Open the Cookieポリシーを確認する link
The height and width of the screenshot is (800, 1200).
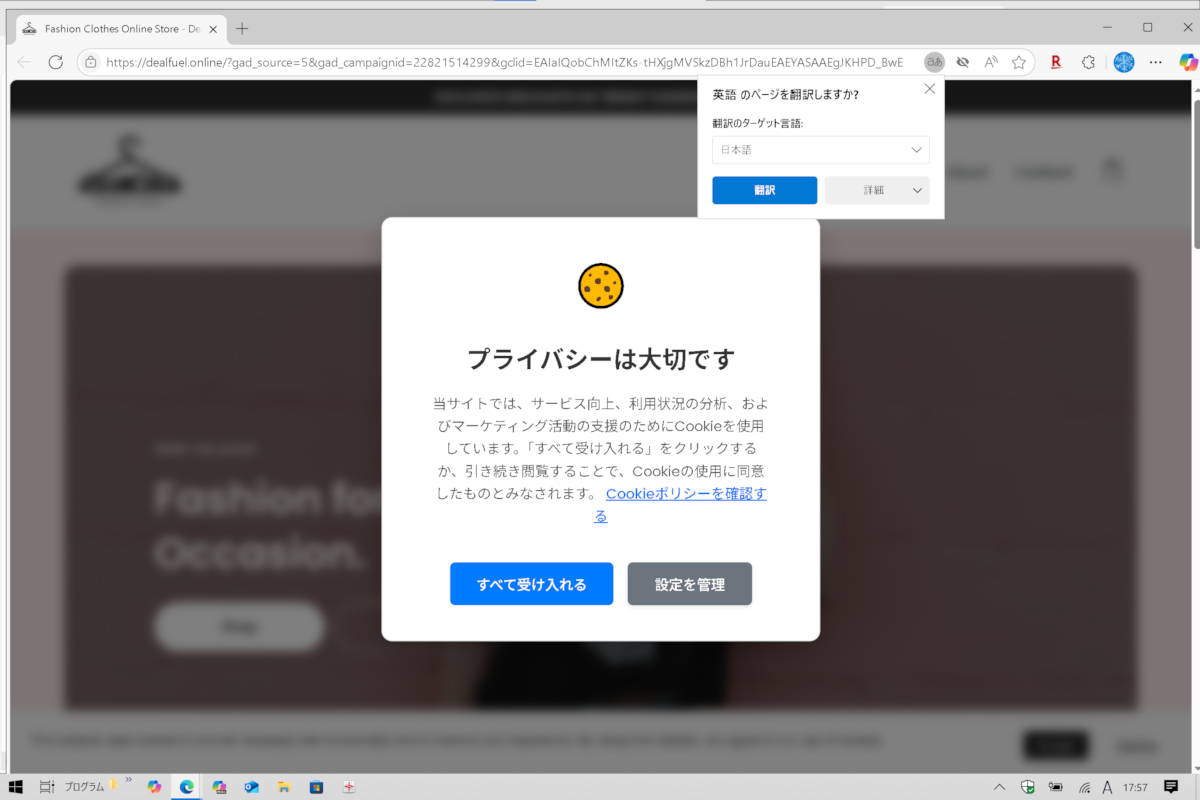686,505
